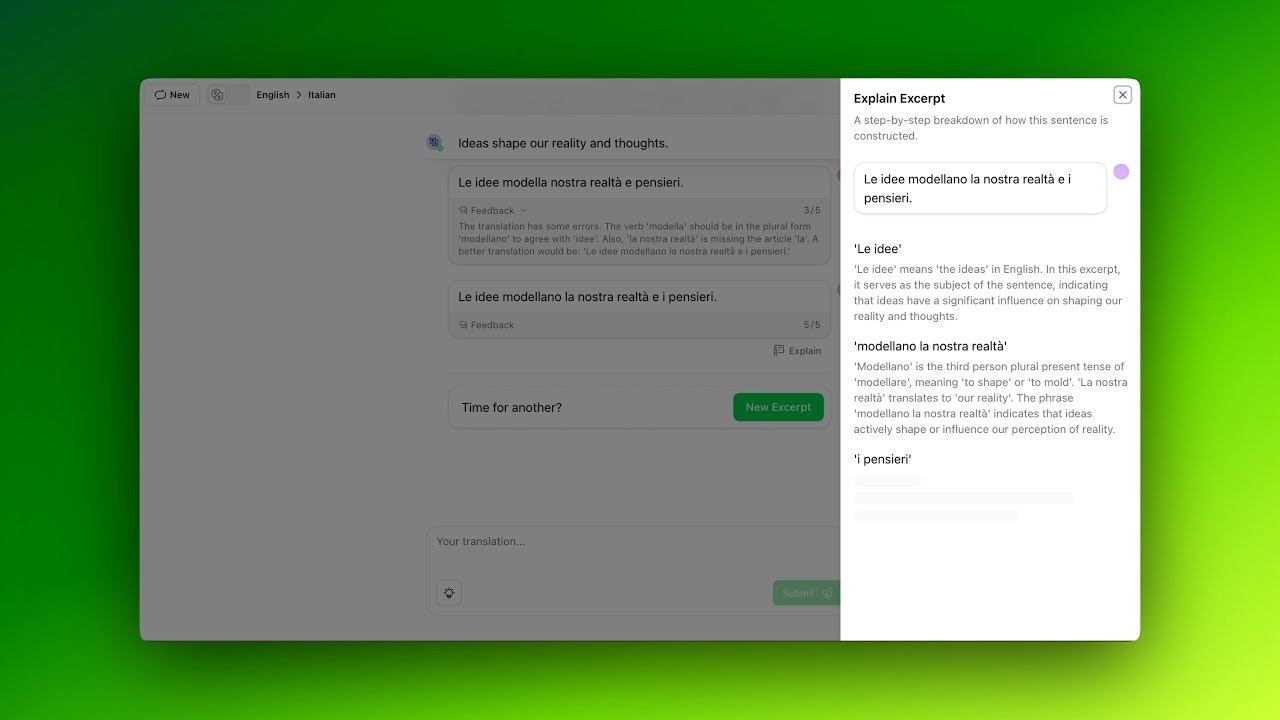The image size is (1280, 720).
Task: Click the 3/5 score indicator
Action: (811, 211)
